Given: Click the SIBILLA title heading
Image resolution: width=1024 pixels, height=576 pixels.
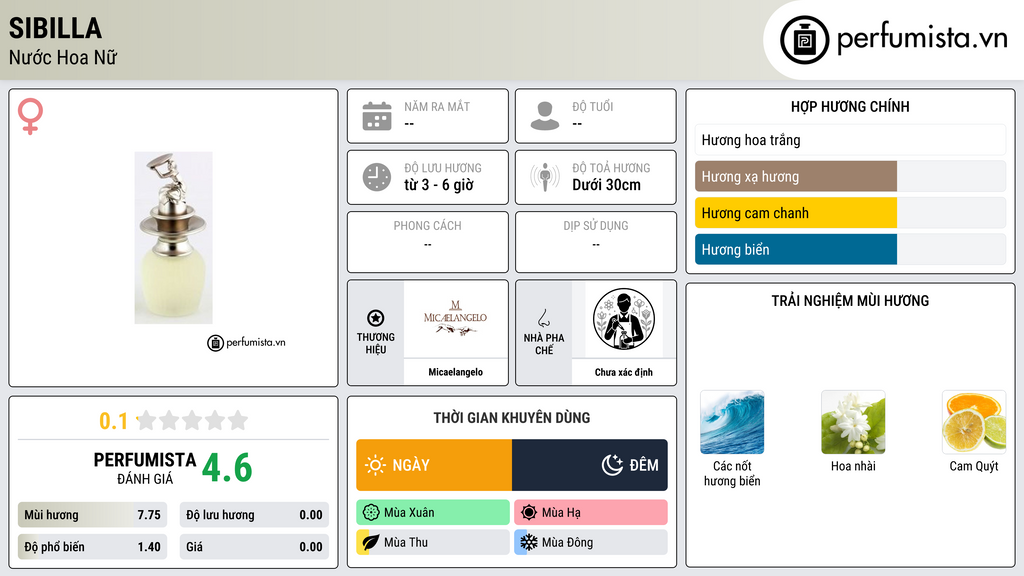Looking at the screenshot, I should coord(56,29).
